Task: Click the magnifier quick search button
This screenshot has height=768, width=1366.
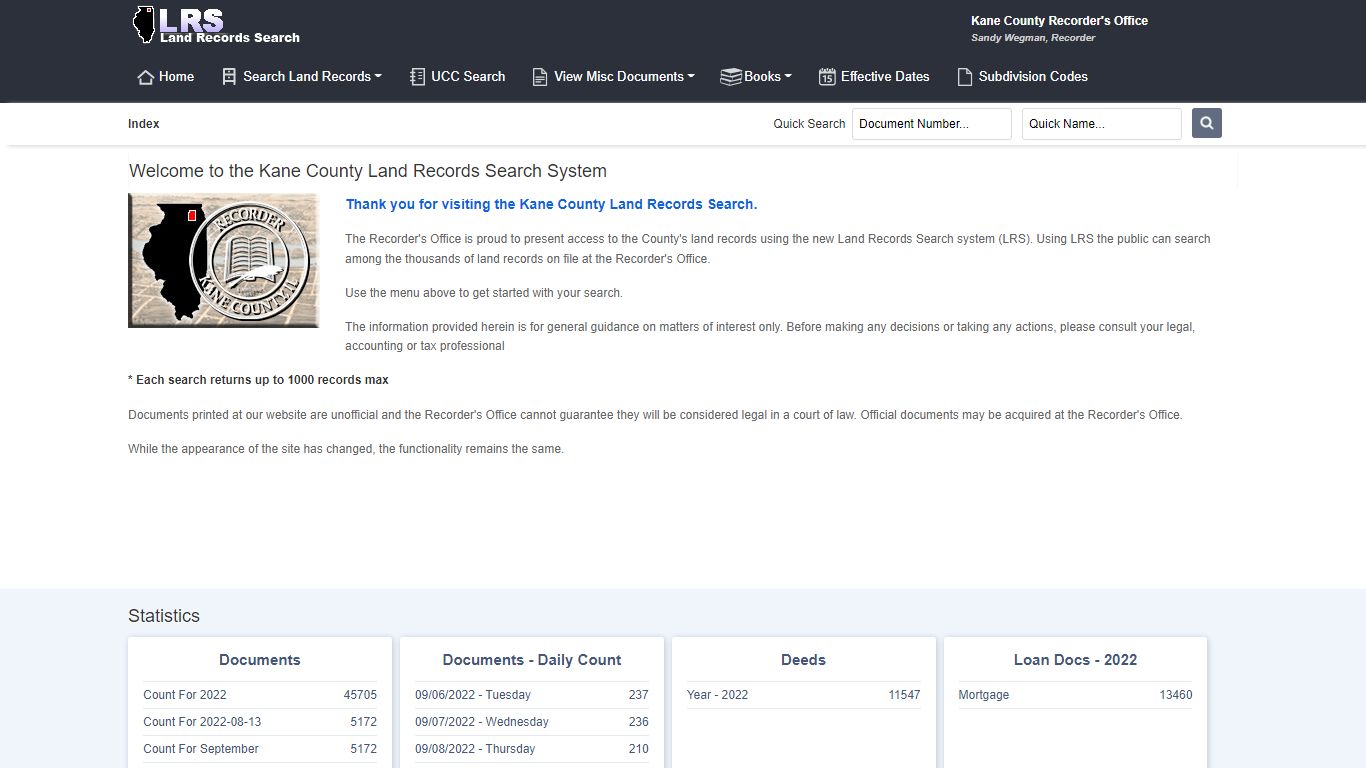Action: [x=1207, y=123]
